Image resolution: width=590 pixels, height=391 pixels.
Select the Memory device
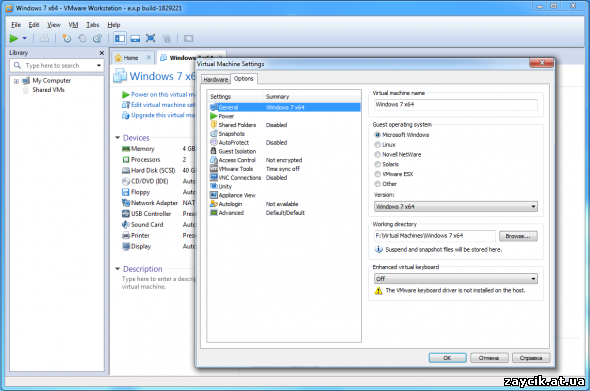click(x=143, y=149)
